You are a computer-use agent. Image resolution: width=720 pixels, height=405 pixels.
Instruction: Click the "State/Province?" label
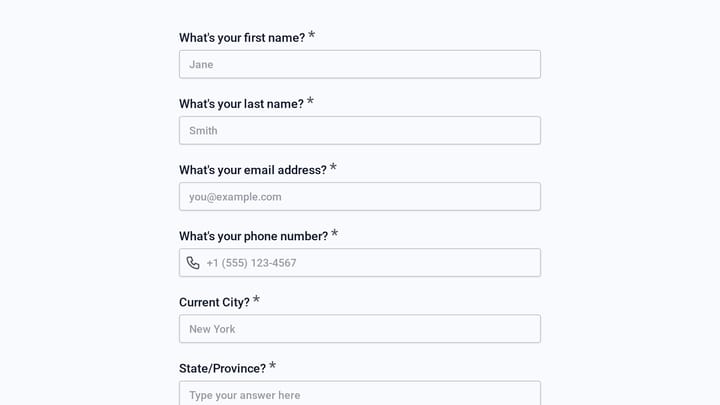(x=222, y=368)
